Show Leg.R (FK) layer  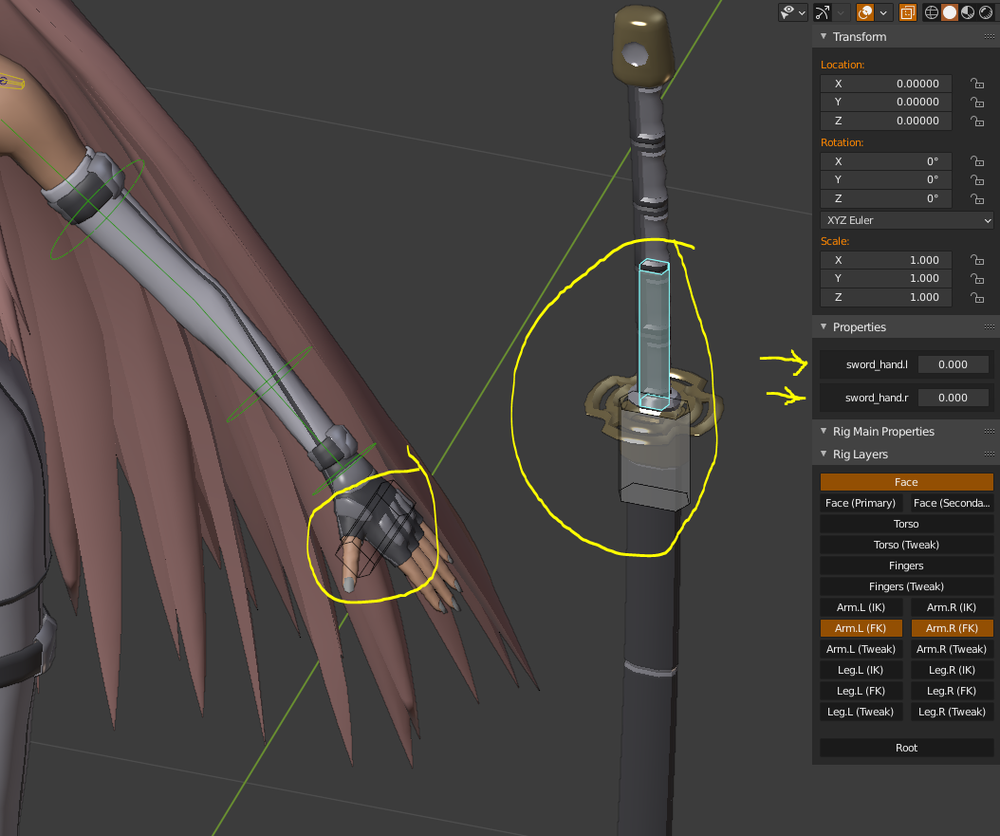pos(952,691)
